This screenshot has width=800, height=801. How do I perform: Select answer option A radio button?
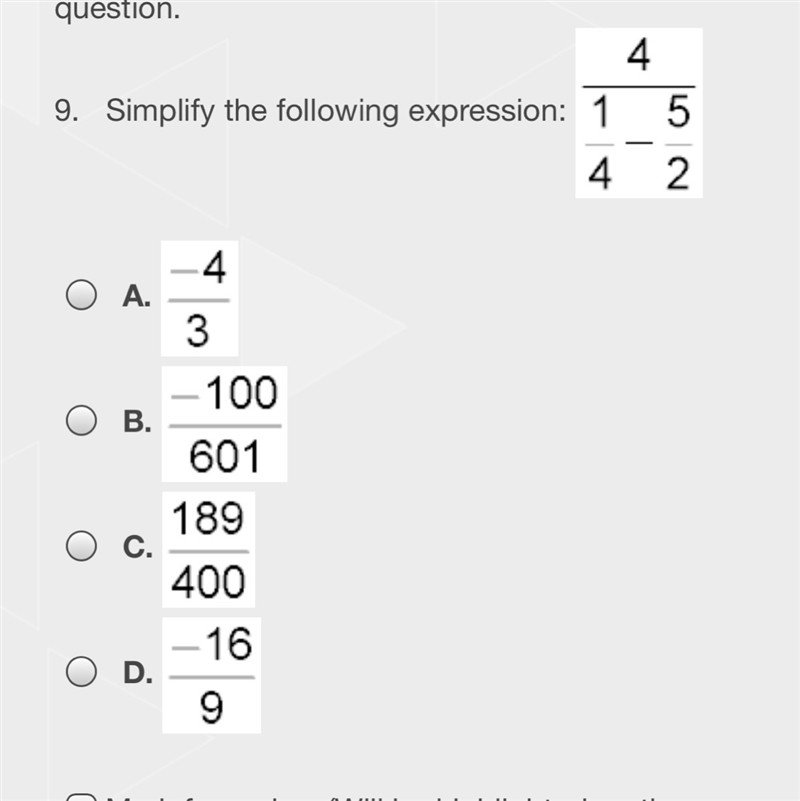(81, 295)
